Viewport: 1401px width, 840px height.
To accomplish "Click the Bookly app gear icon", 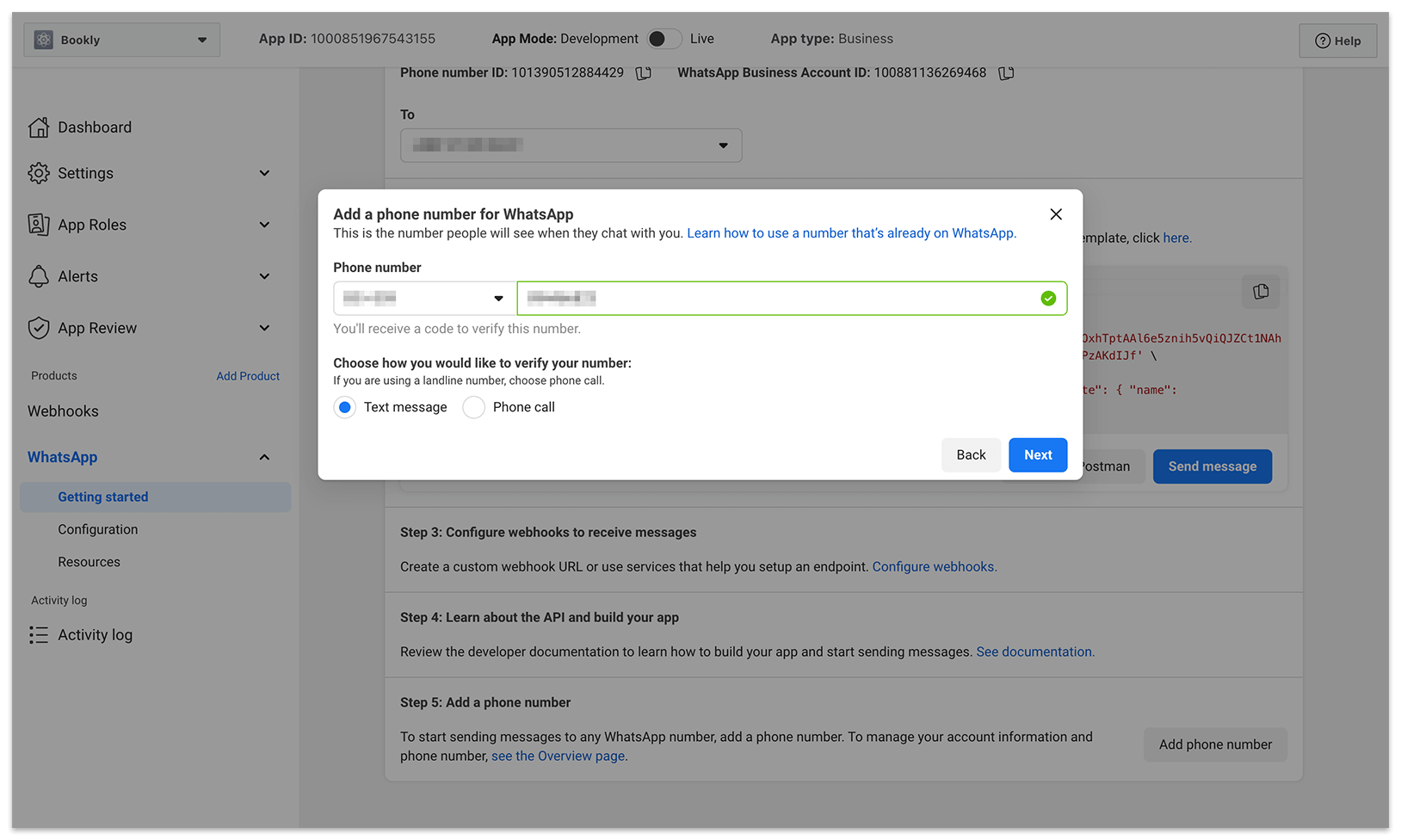I will pos(44,40).
